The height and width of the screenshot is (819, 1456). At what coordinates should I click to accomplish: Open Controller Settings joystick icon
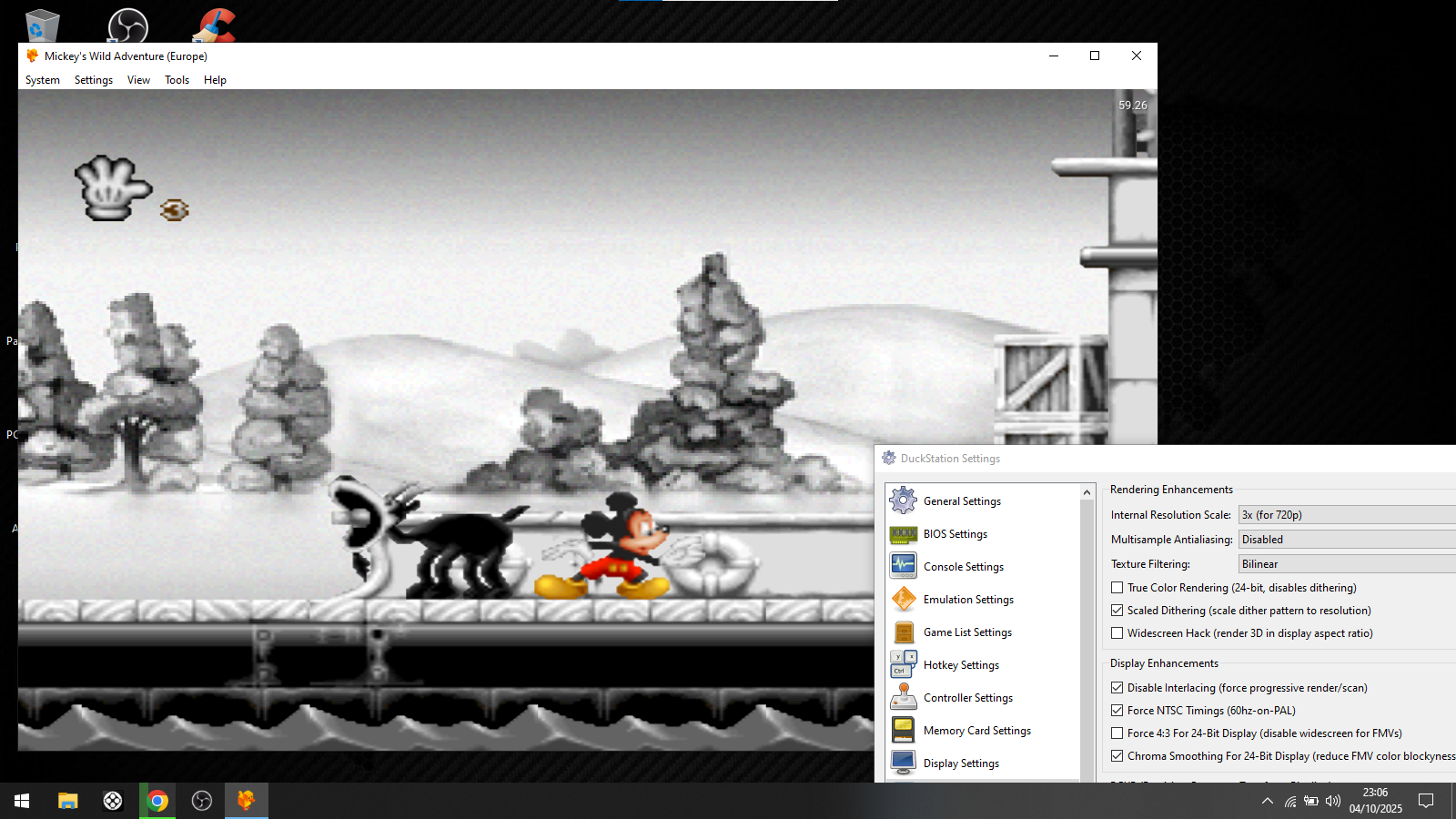(903, 697)
